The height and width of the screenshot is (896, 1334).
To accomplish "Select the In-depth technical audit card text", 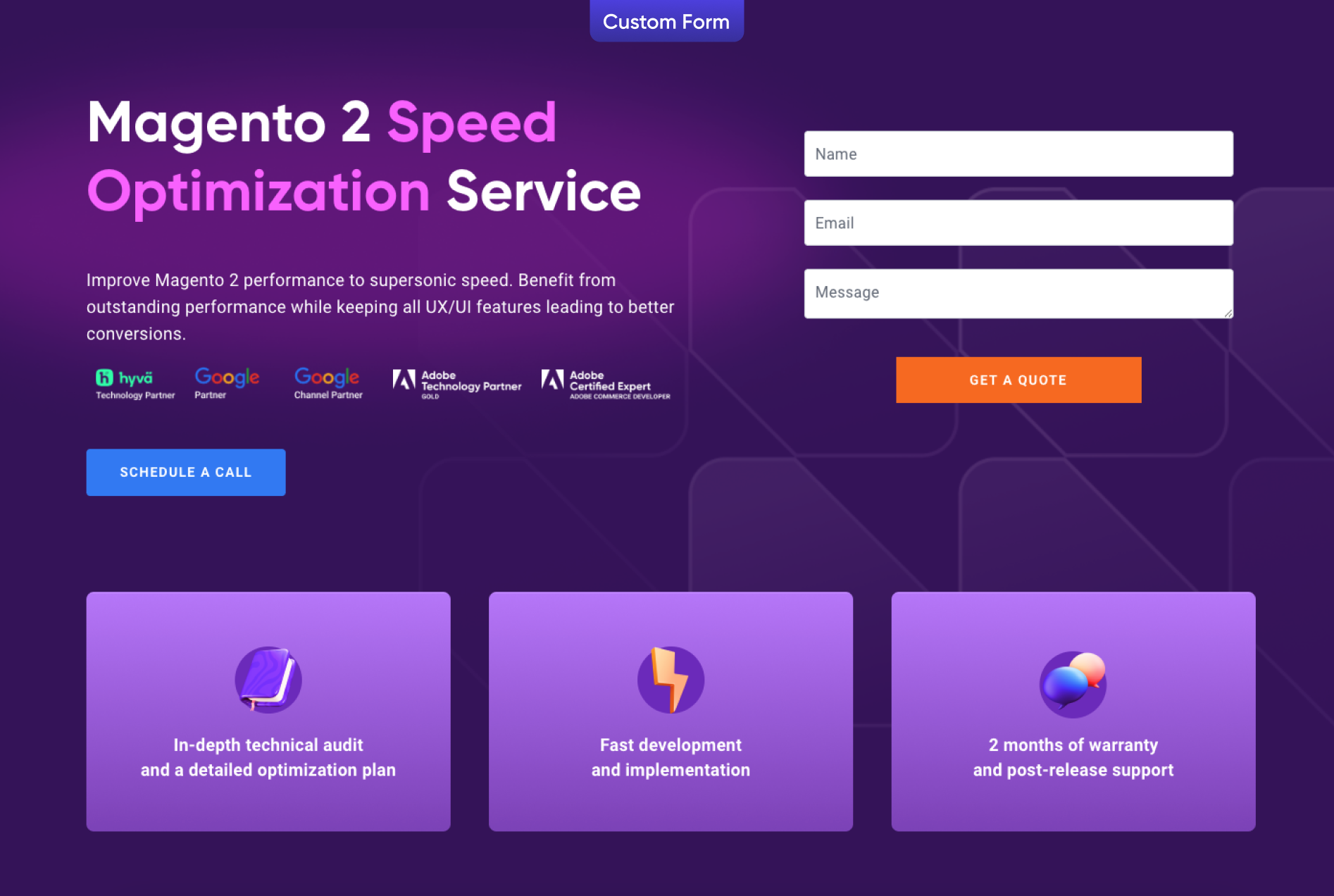I will pos(268,757).
